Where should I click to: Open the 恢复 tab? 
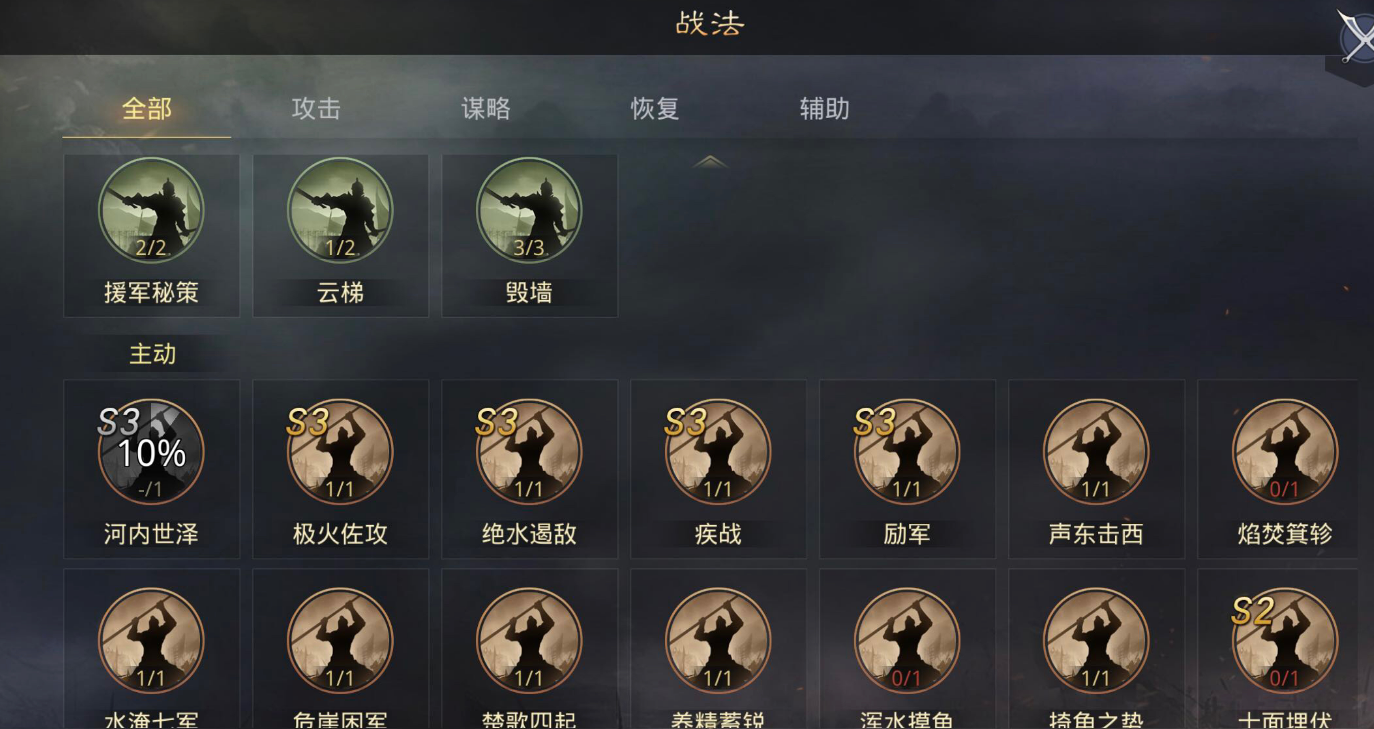[x=655, y=108]
